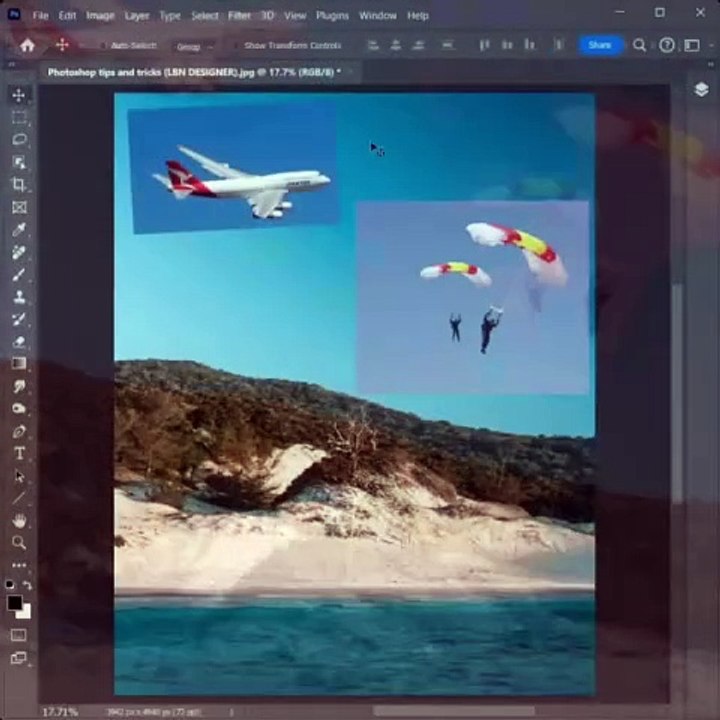The height and width of the screenshot is (720, 720).
Task: Select the Smudge tool
Action: 19,387
